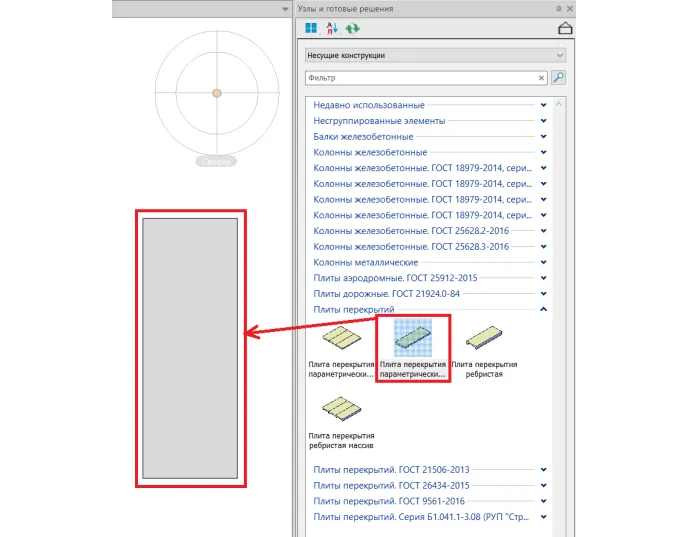The image size is (688, 537).
Task: Open the toolbox icon at the toolbar's right end
Action: coord(565,29)
